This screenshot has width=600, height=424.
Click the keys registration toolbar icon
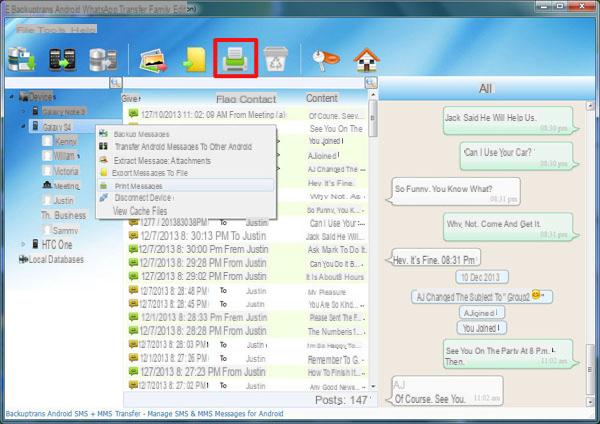click(x=326, y=60)
